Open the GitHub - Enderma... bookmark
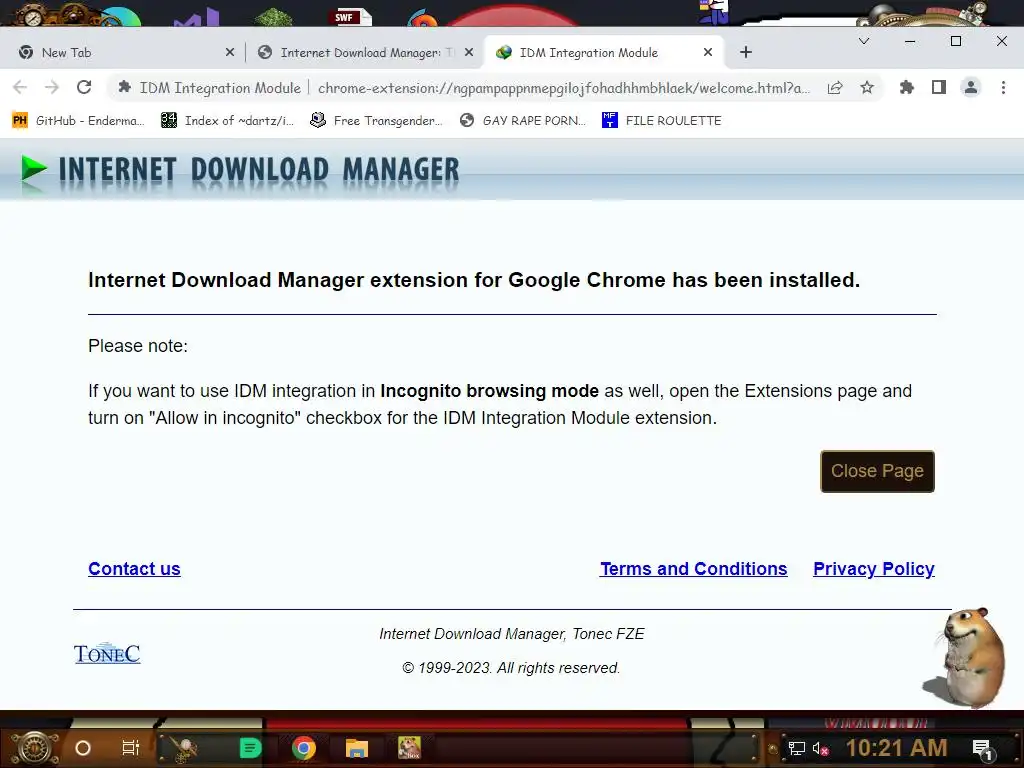The height and width of the screenshot is (768, 1024). [78, 120]
